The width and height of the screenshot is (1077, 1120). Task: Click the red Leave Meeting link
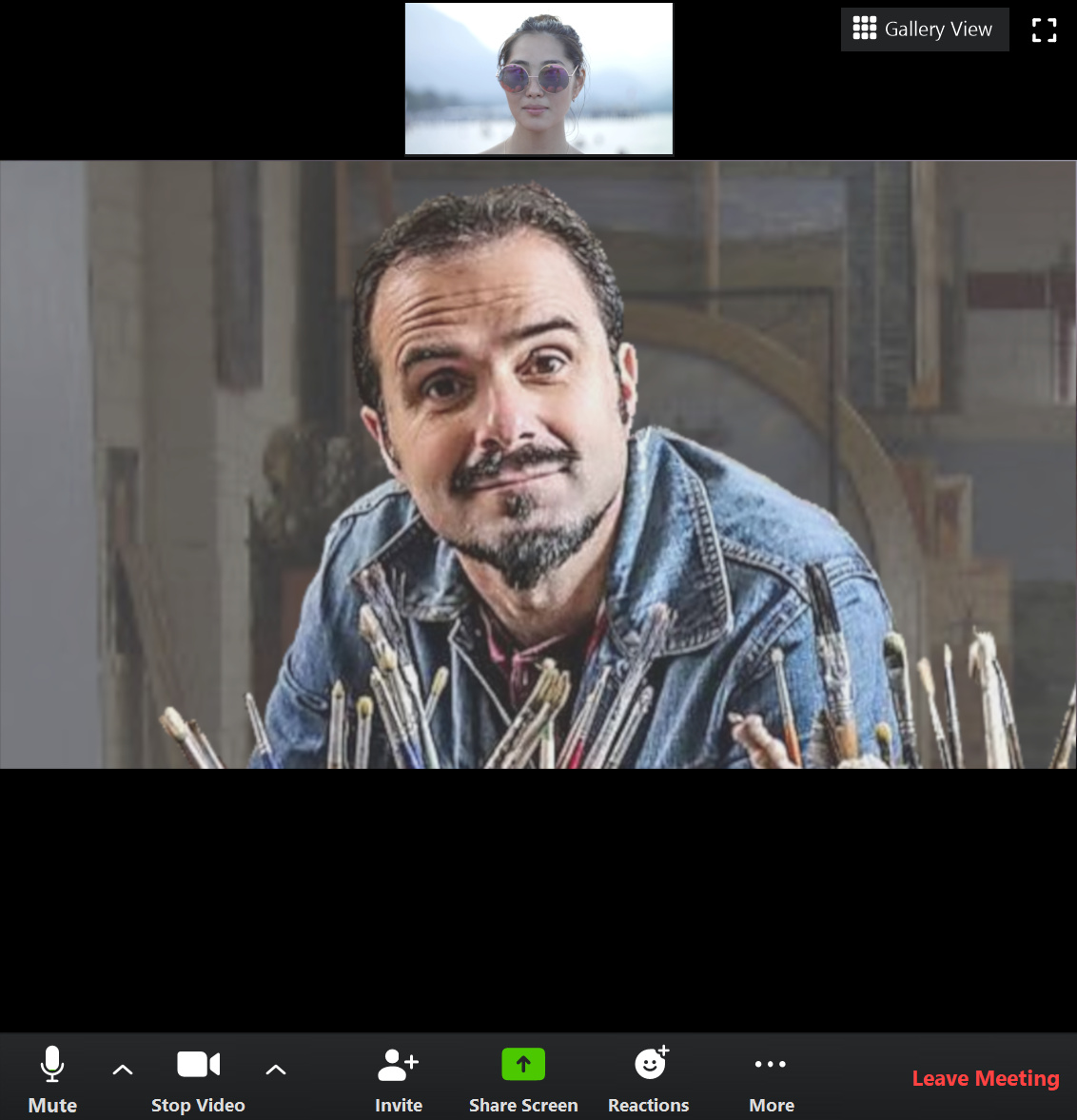tap(985, 1078)
